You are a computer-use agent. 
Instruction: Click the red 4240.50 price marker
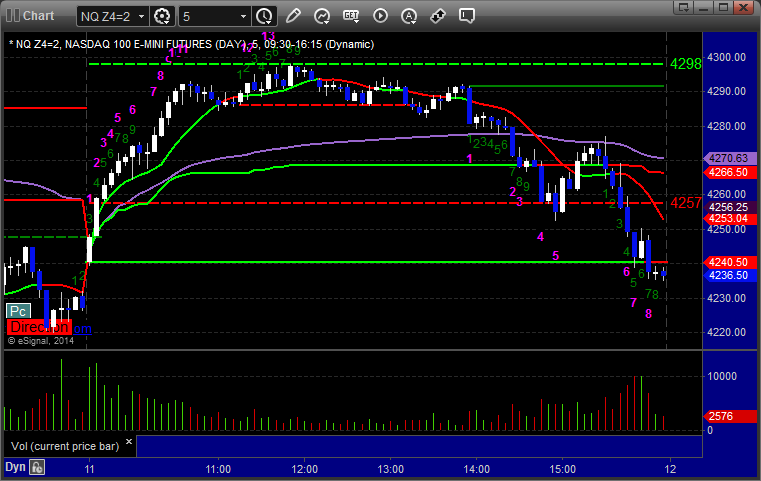729,262
